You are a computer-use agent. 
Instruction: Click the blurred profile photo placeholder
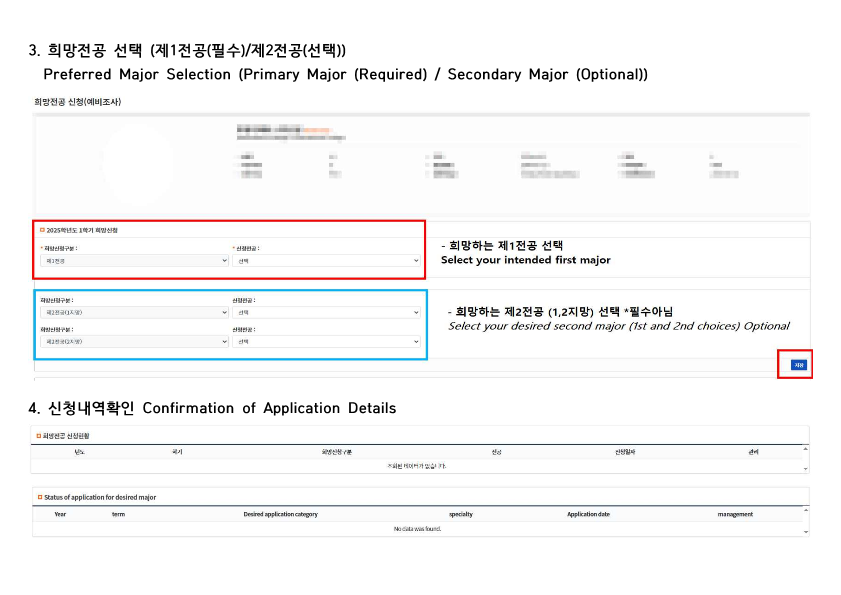(x=140, y=160)
